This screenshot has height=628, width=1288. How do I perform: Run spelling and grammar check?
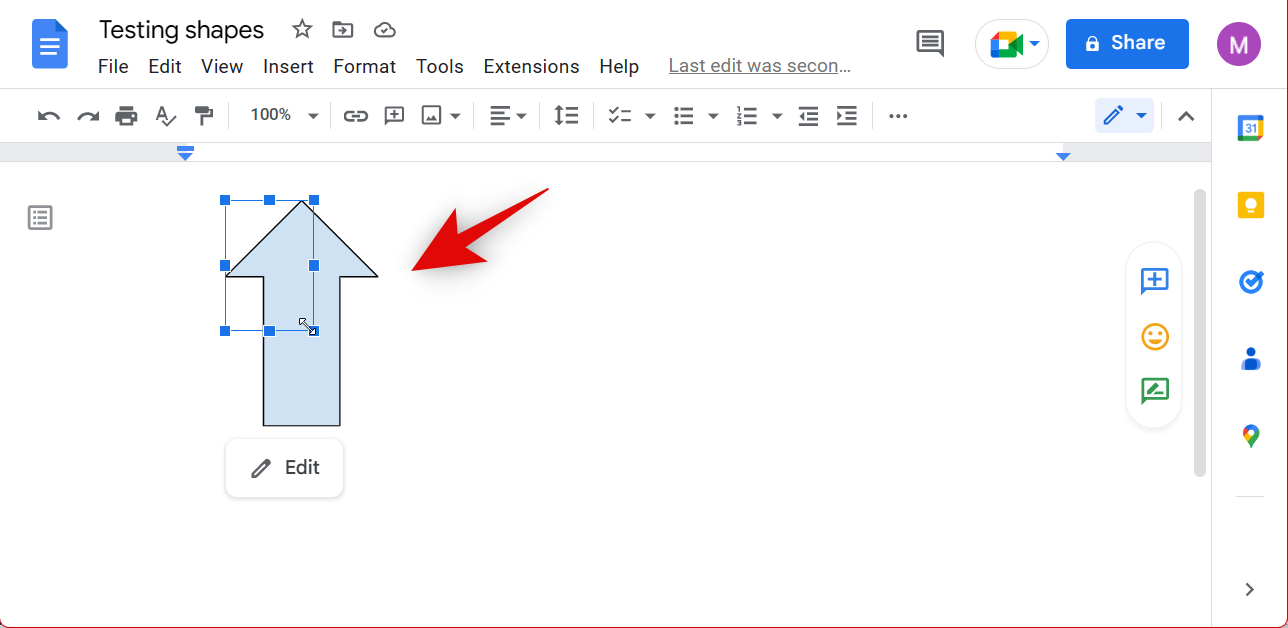pyautogui.click(x=166, y=116)
